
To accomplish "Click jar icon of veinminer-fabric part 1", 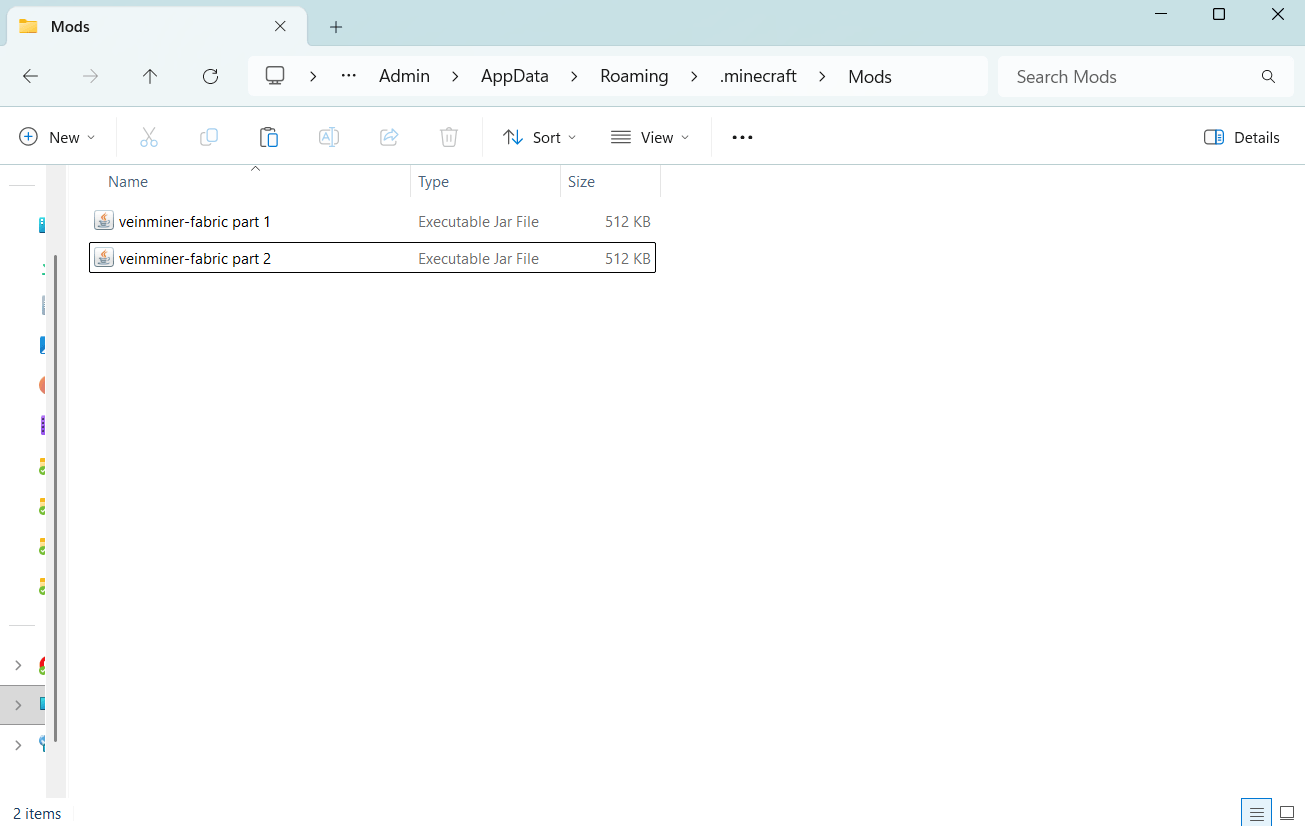I will click(x=104, y=221).
